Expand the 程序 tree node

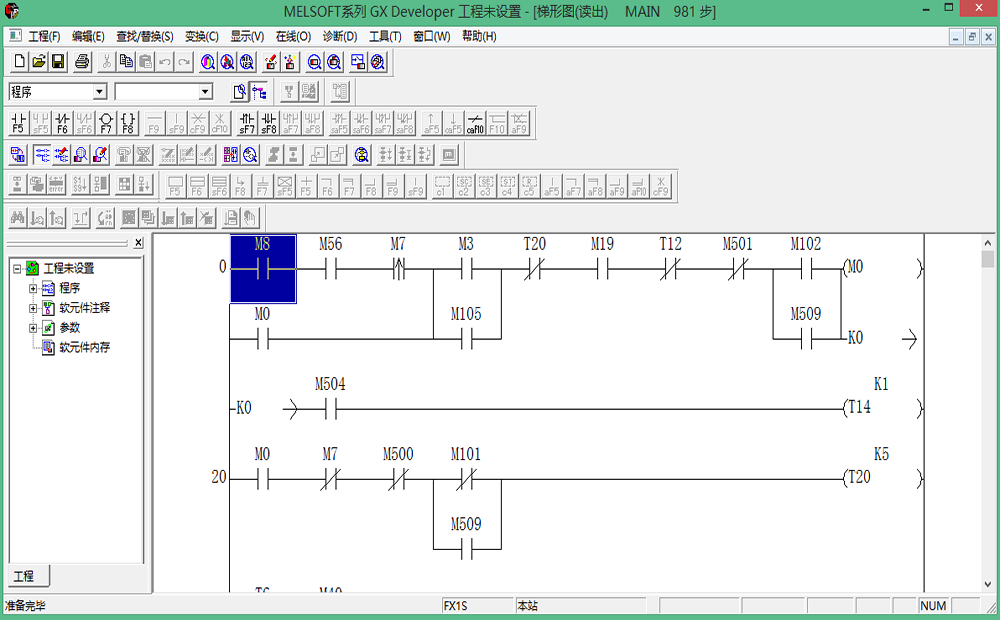[x=33, y=288]
